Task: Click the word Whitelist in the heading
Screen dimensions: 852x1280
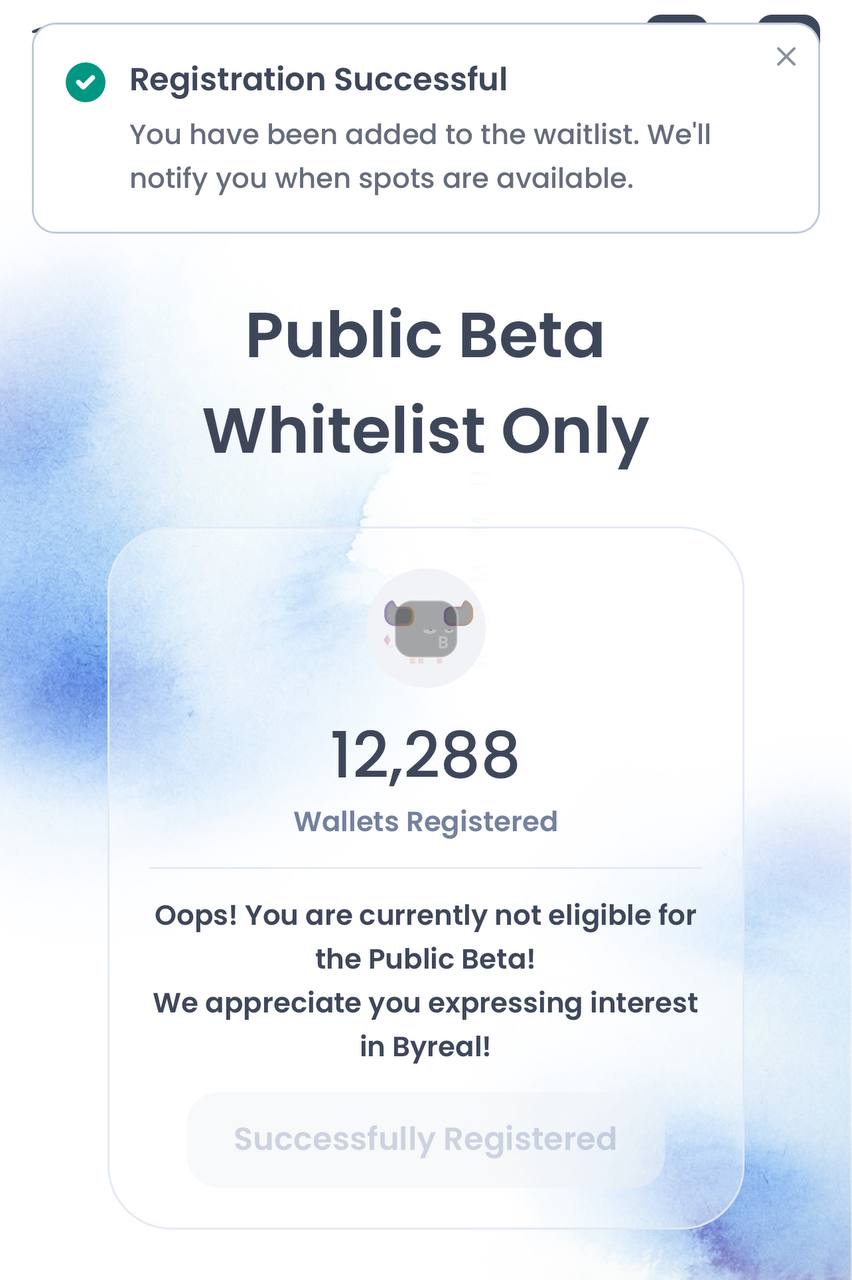Action: tap(344, 432)
